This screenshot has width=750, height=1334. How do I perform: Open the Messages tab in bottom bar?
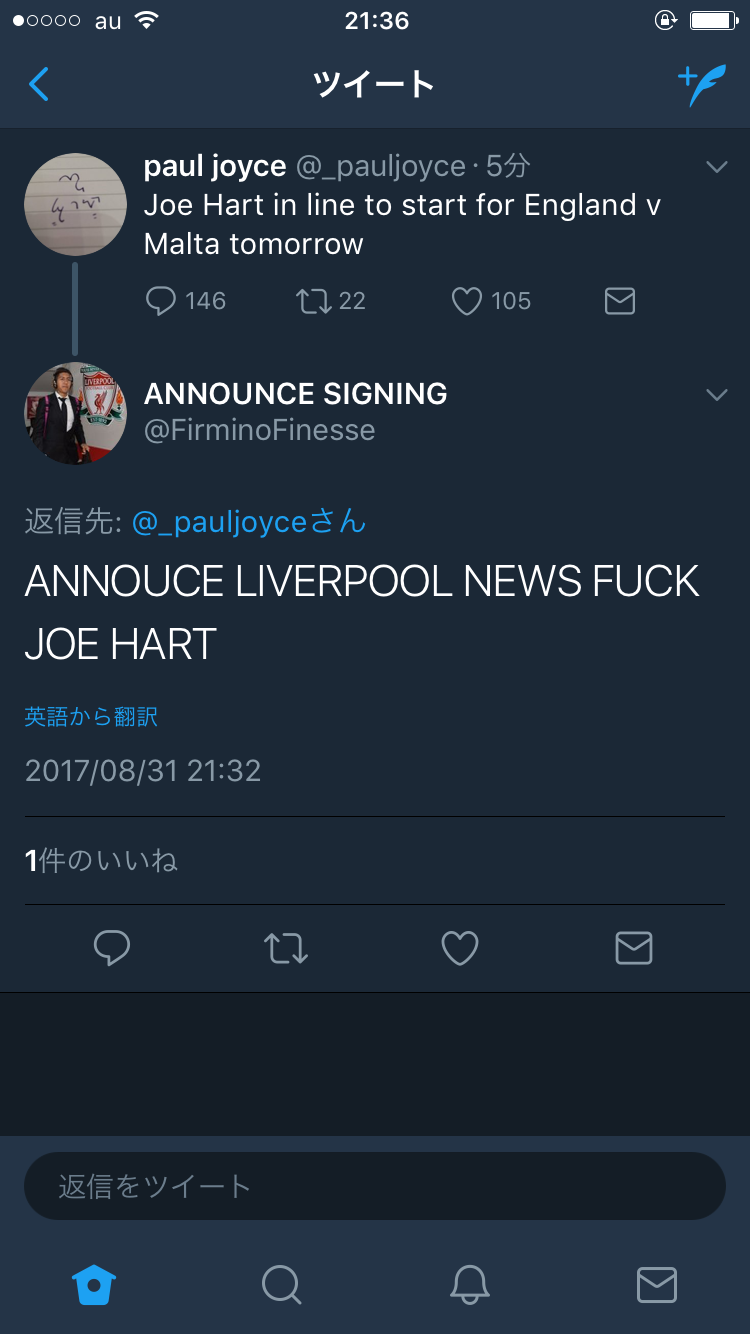[x=656, y=1284]
